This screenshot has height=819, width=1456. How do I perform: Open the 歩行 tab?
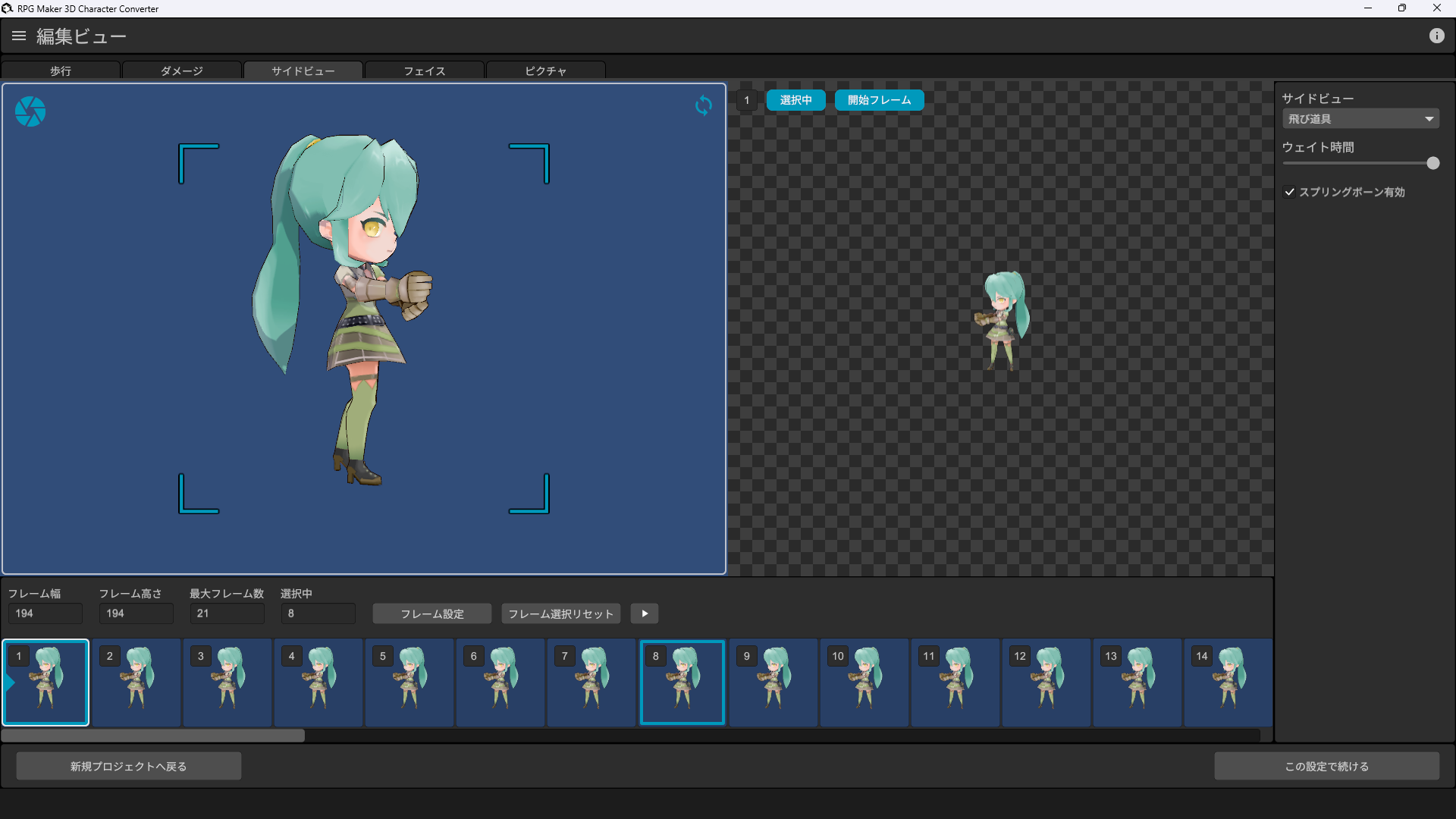(x=61, y=71)
